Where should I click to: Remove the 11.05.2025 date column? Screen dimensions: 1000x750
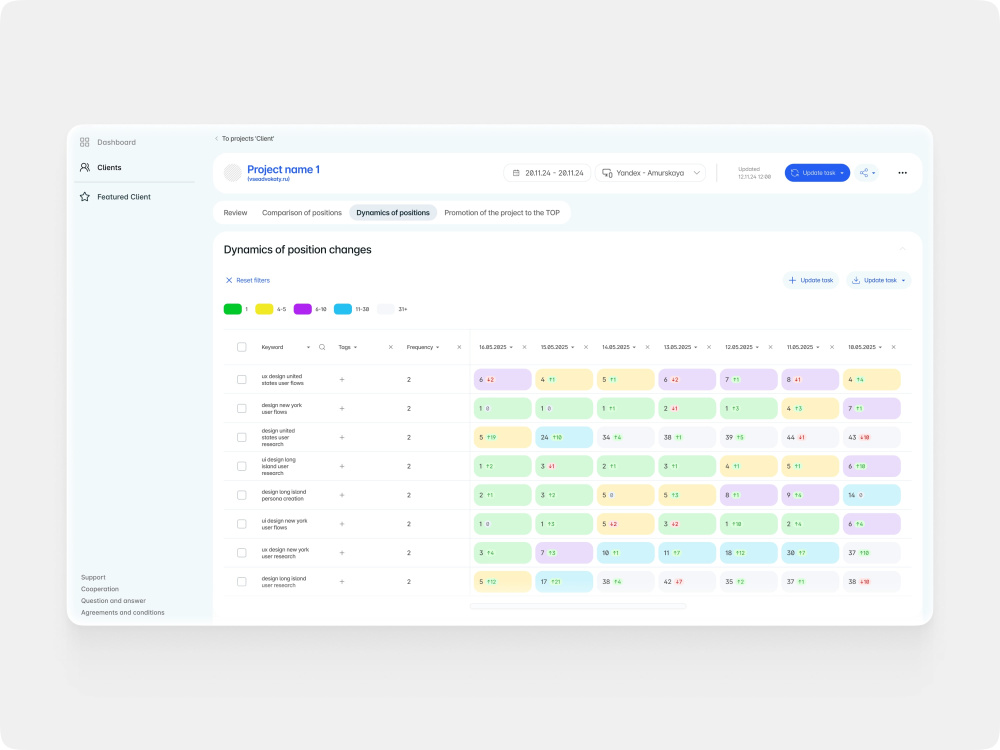point(832,347)
